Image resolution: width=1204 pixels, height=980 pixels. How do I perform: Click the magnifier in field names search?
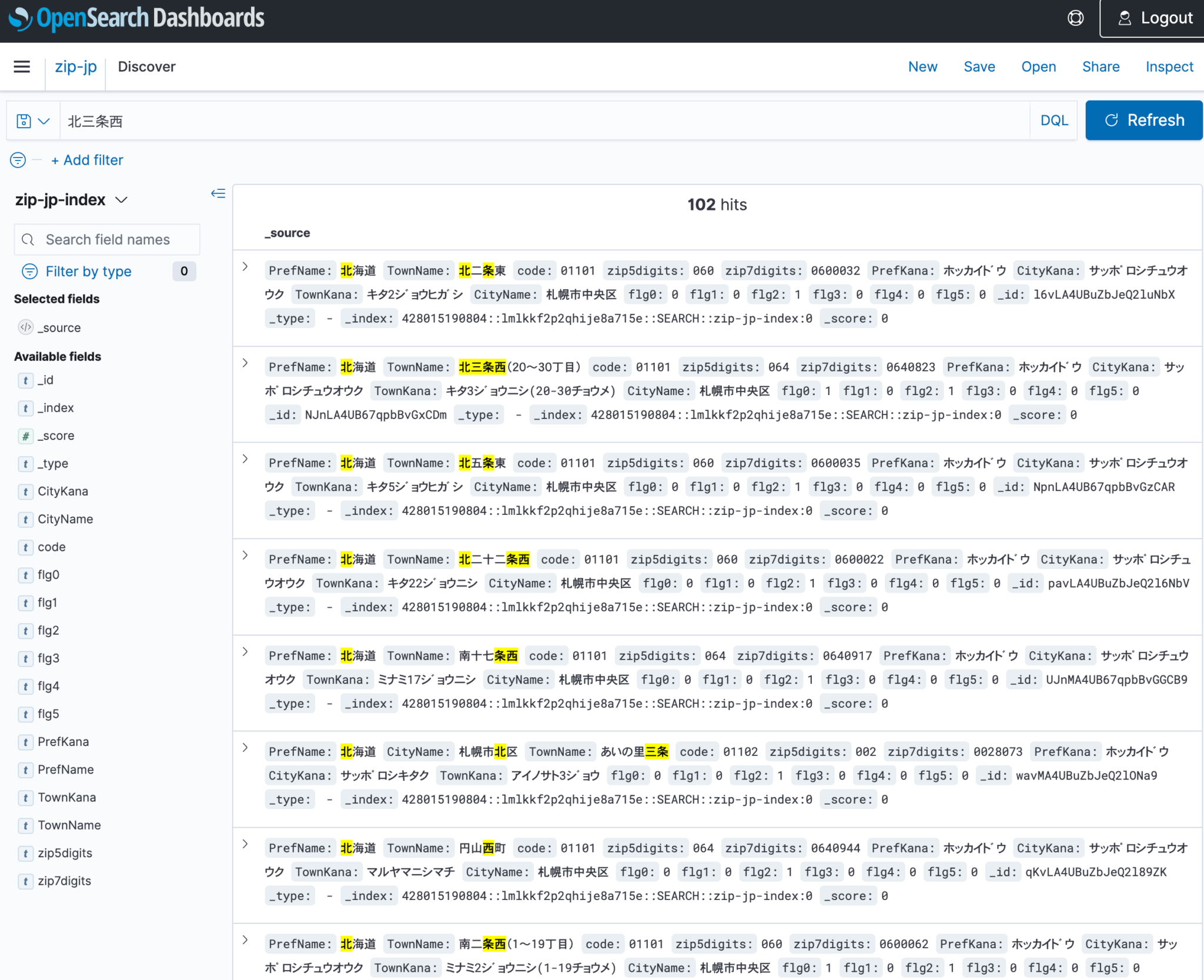pos(28,239)
